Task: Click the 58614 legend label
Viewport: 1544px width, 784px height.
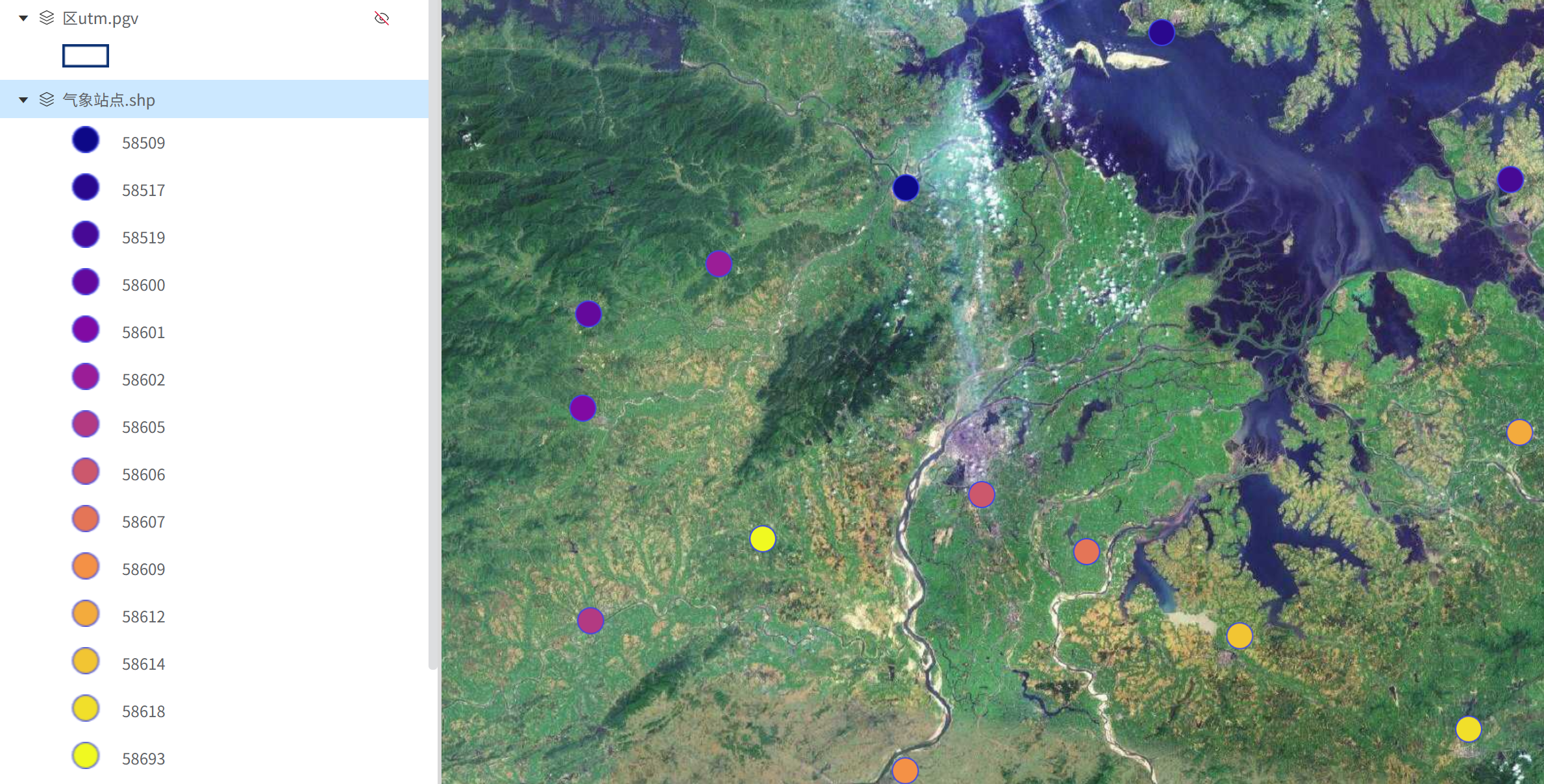Action: pyautogui.click(x=143, y=664)
